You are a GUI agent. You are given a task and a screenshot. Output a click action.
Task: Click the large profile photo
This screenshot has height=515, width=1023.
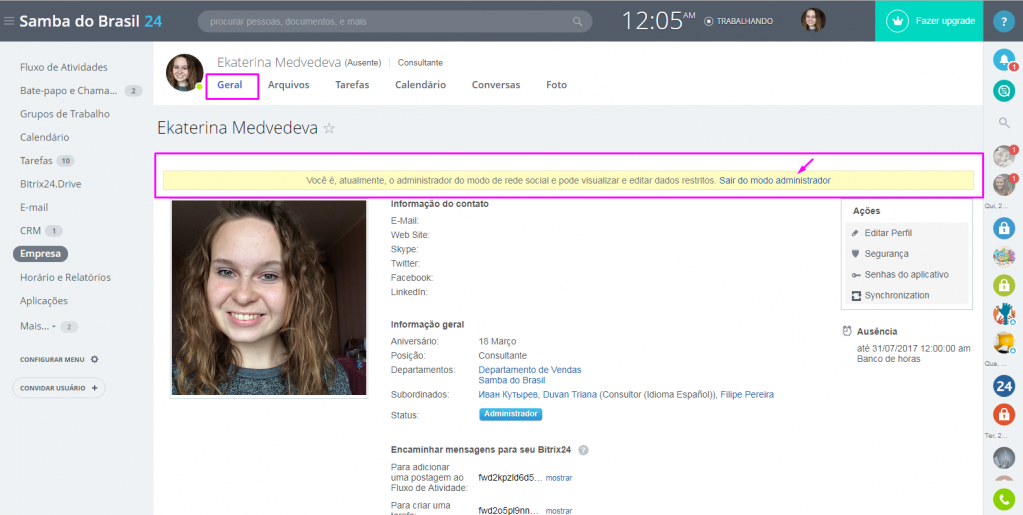pyautogui.click(x=269, y=298)
